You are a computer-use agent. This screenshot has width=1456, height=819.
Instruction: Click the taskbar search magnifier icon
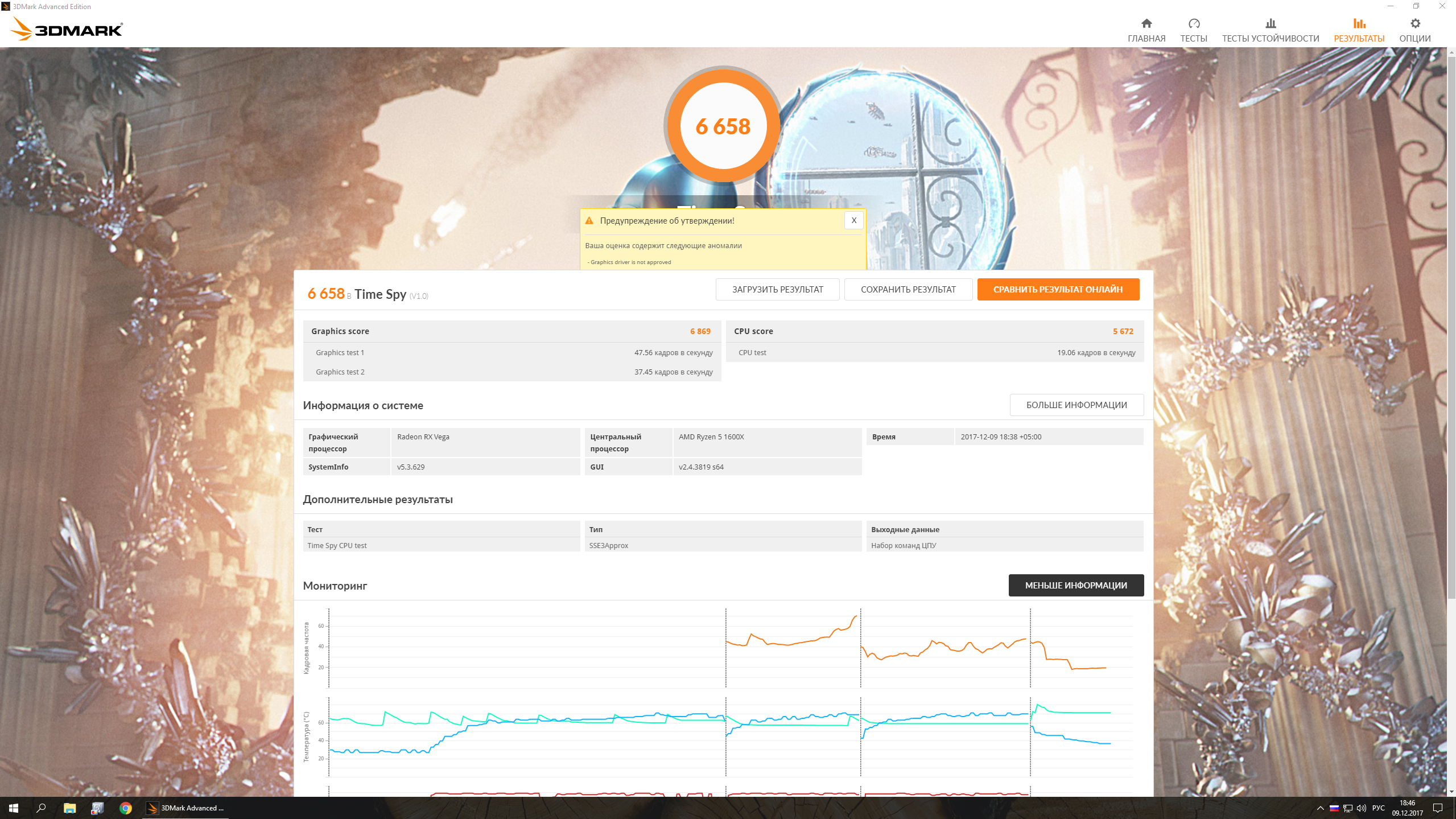pos(41,808)
